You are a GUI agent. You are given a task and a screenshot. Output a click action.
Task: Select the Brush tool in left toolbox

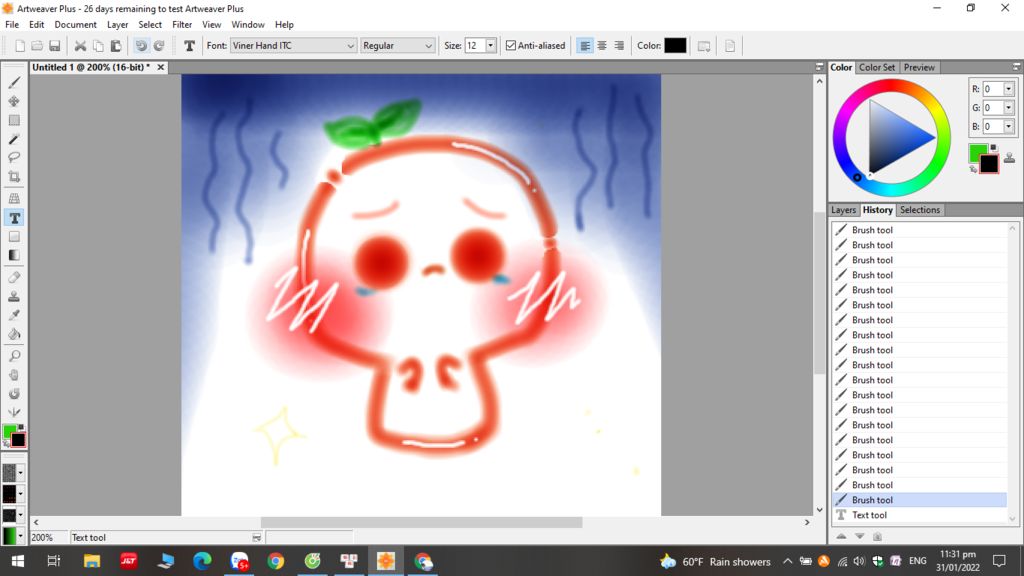pos(14,83)
